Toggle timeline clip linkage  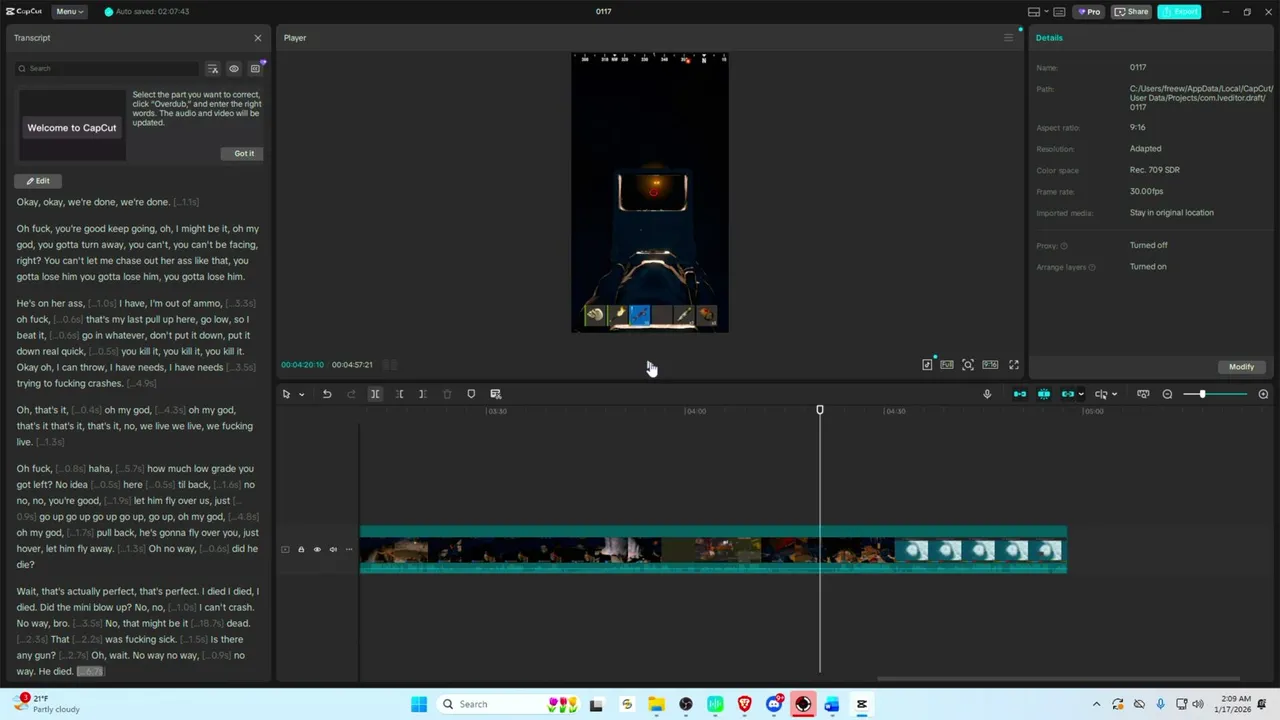tap(1068, 394)
